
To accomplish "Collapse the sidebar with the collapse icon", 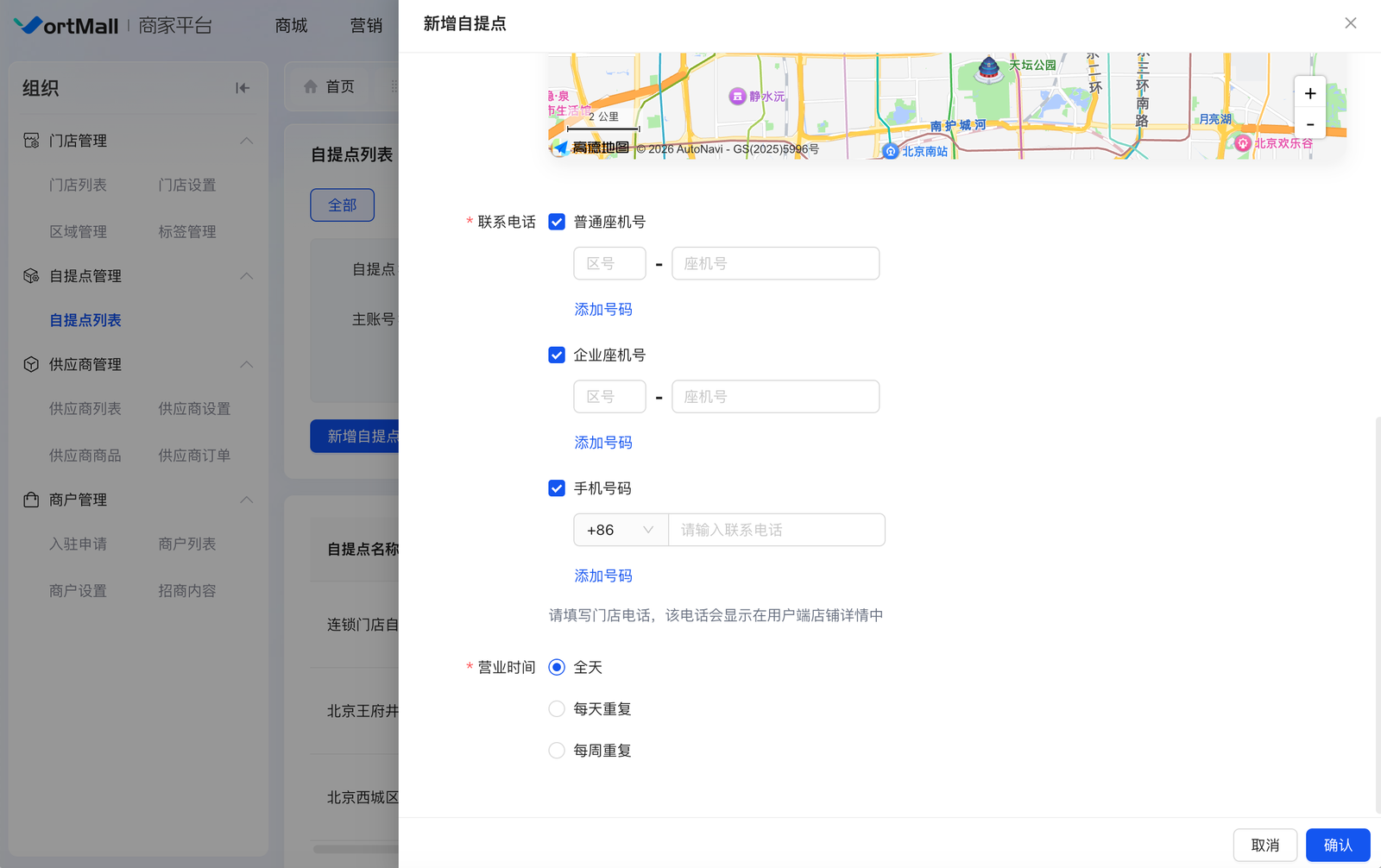I will click(243, 88).
